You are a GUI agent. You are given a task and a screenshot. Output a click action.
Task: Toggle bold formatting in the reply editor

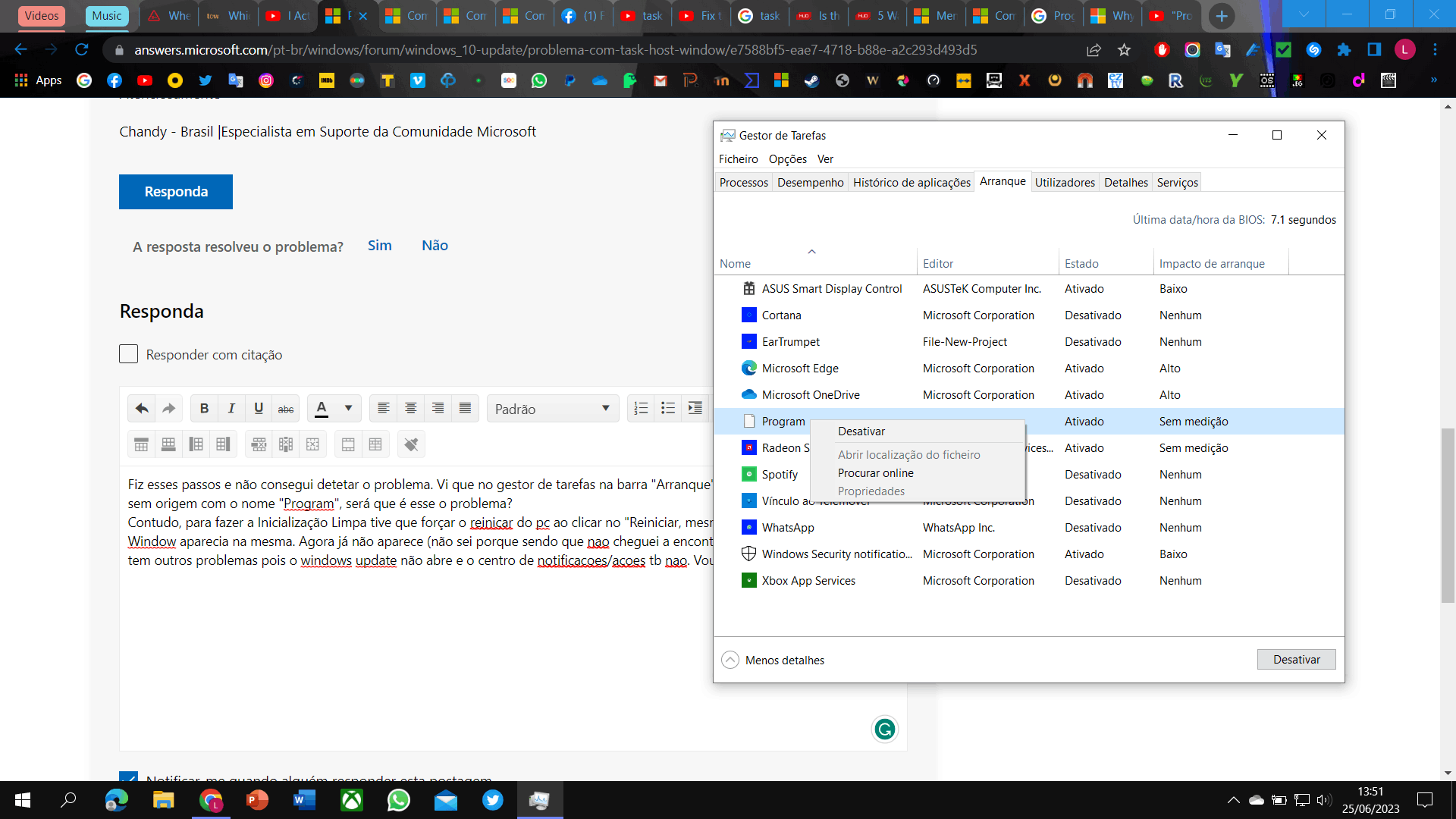click(x=204, y=409)
